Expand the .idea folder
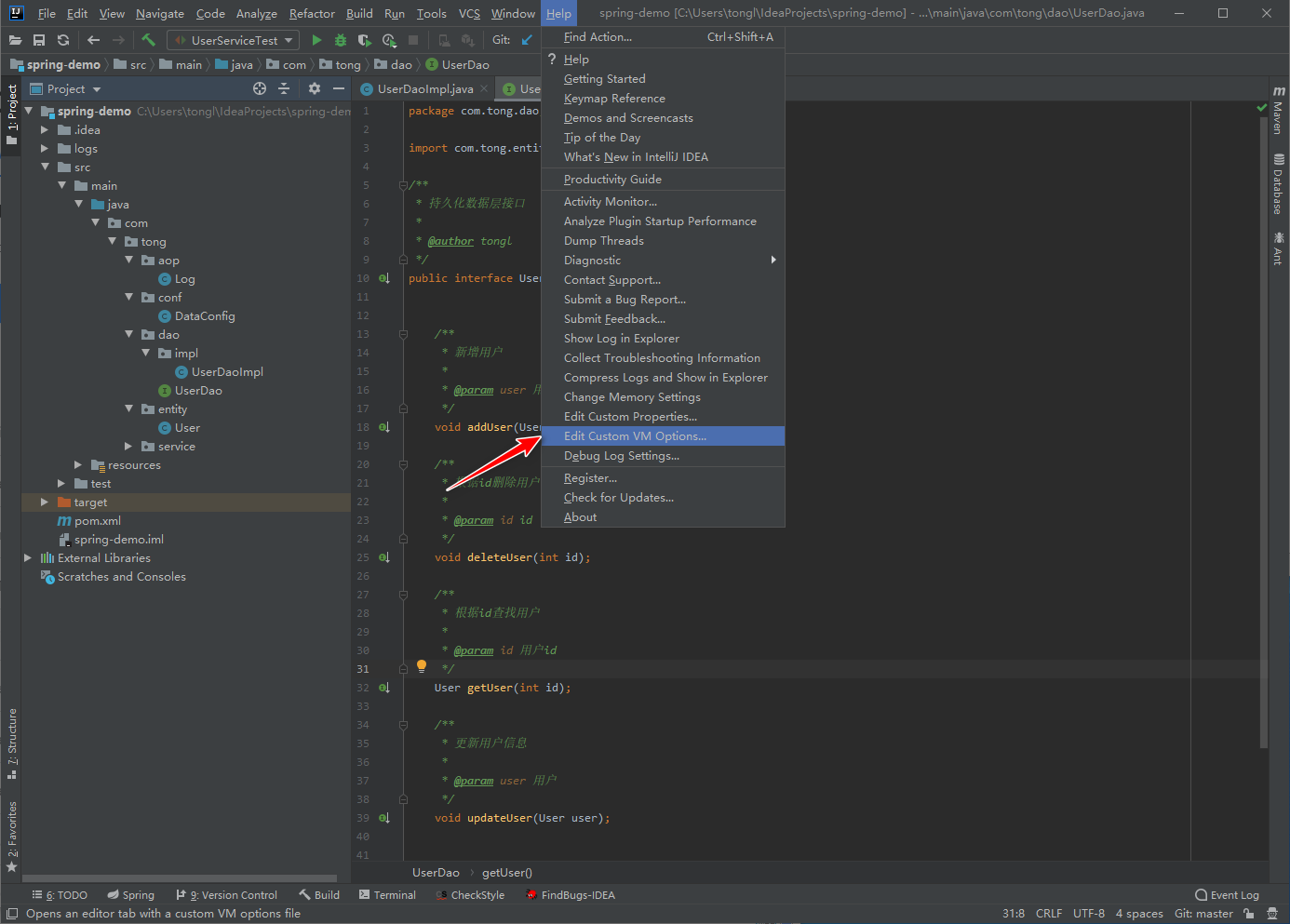The width and height of the screenshot is (1290, 924). pos(44,130)
